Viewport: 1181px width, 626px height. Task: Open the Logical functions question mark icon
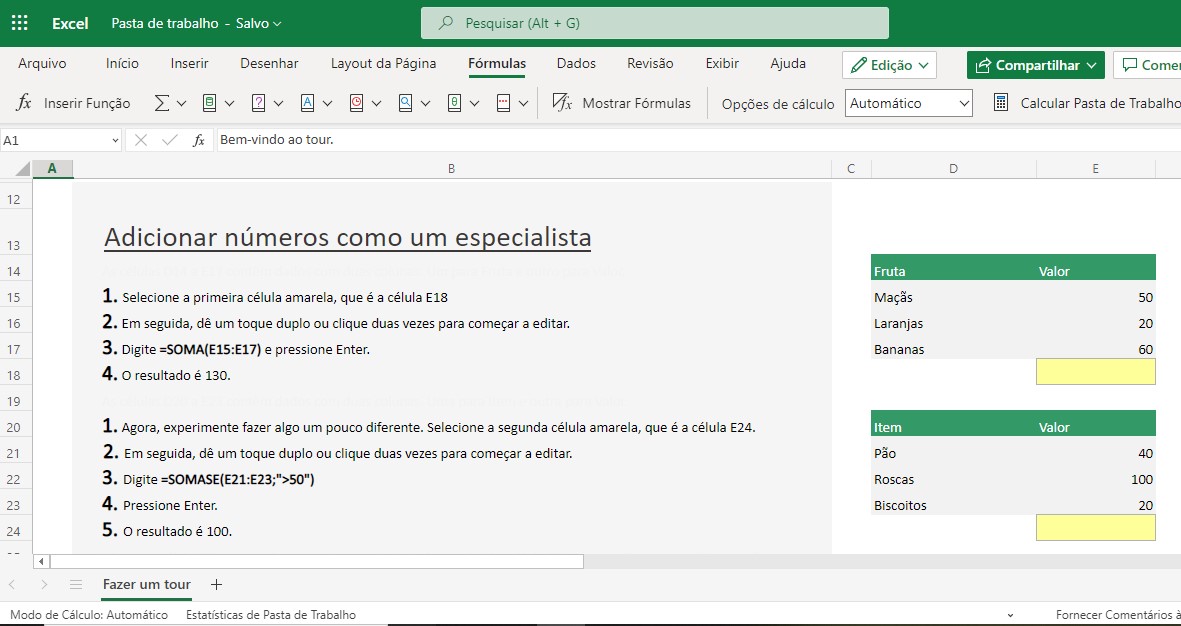(259, 103)
